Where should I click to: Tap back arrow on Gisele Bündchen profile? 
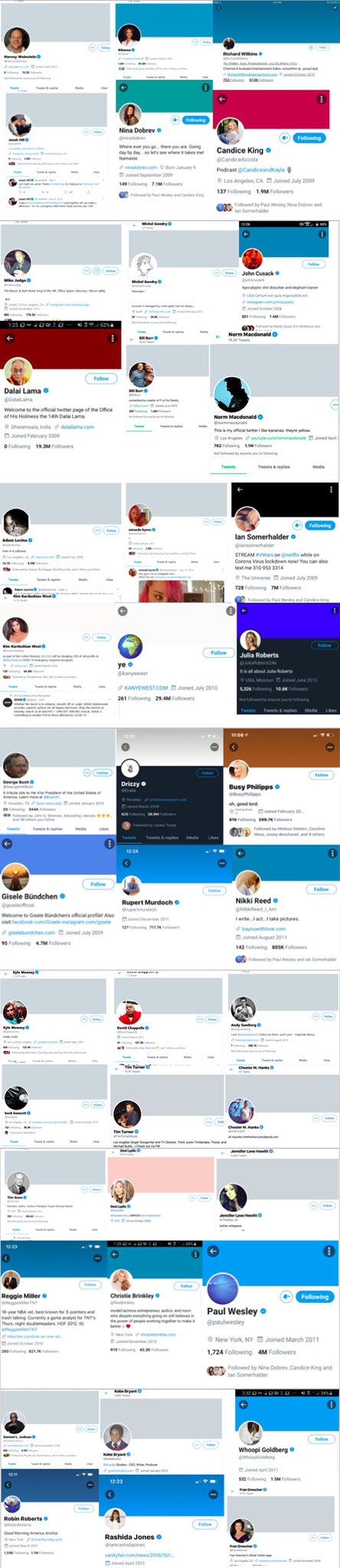[x=8, y=843]
